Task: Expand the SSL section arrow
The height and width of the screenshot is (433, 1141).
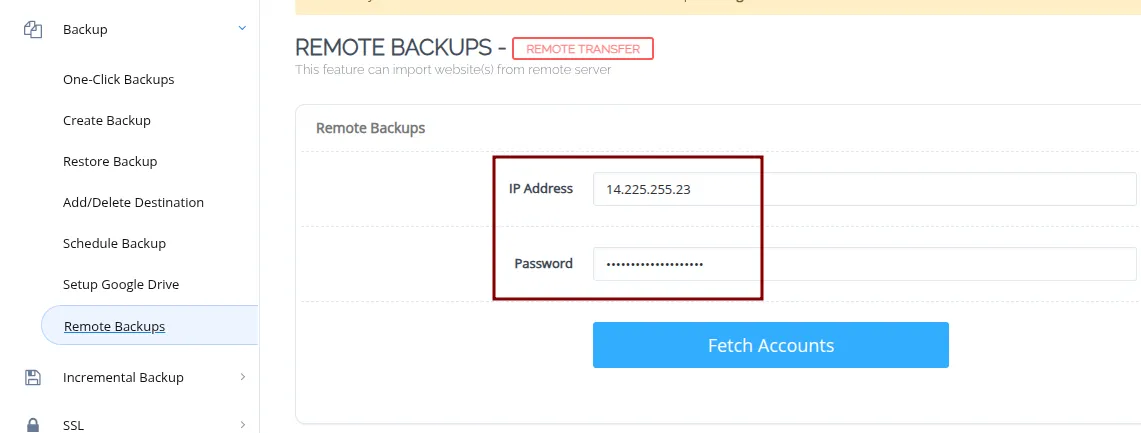Action: pyautogui.click(x=242, y=425)
